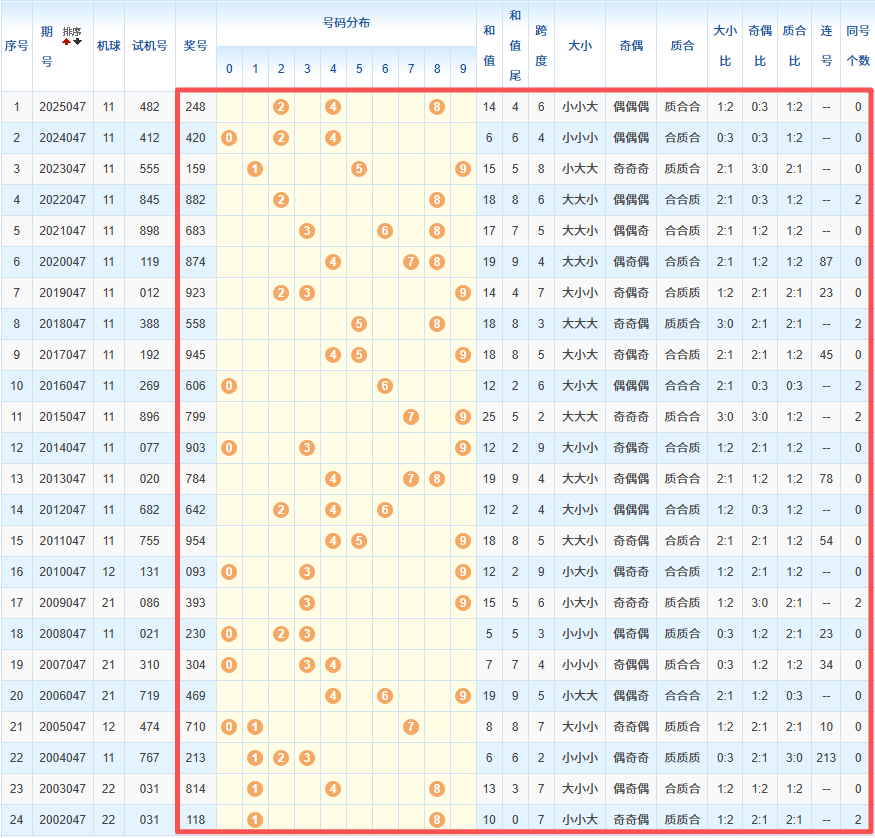Select the orange ball "2" for period 2025047
The height and width of the screenshot is (838, 875).
pos(280,107)
